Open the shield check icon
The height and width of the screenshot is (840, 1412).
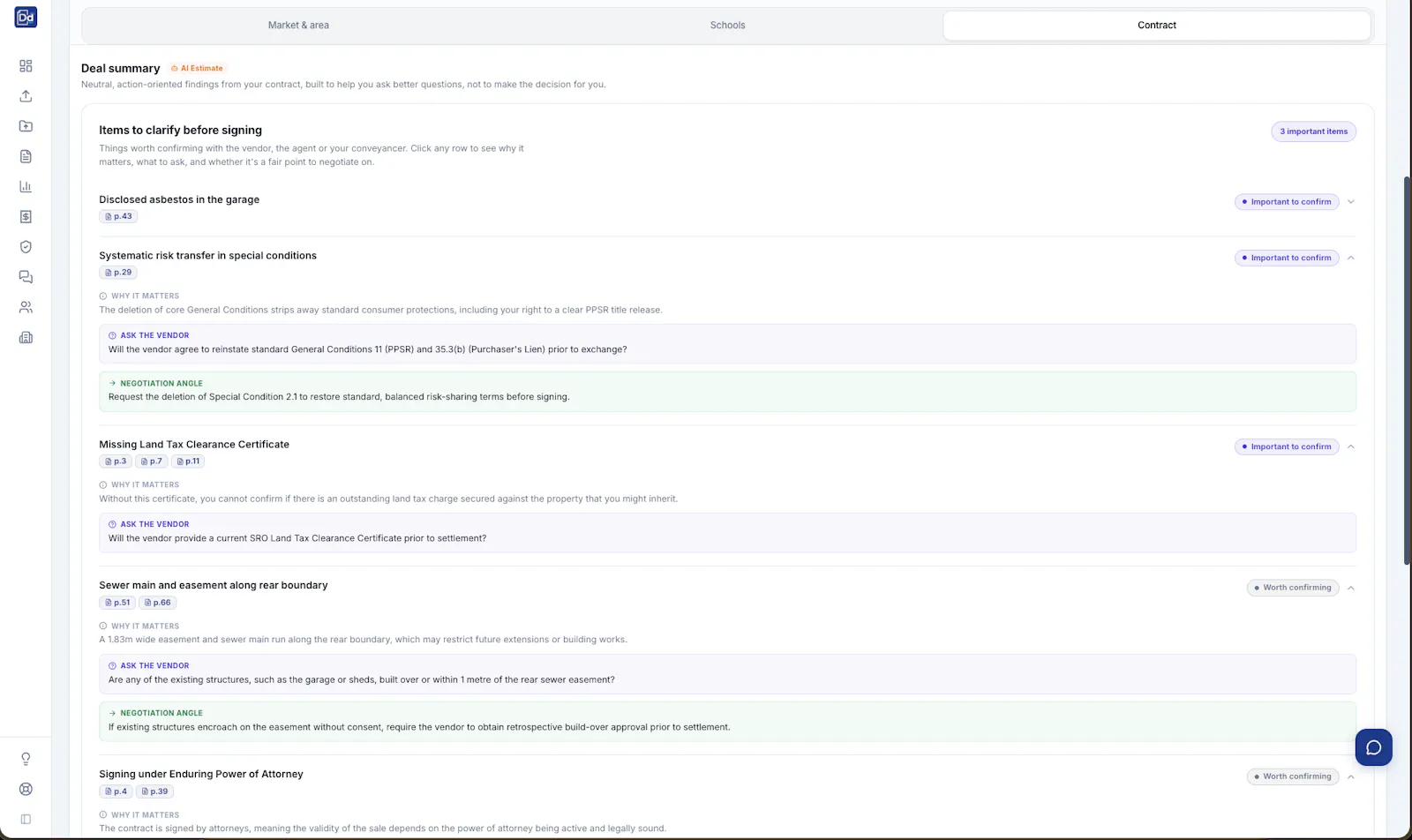26,247
